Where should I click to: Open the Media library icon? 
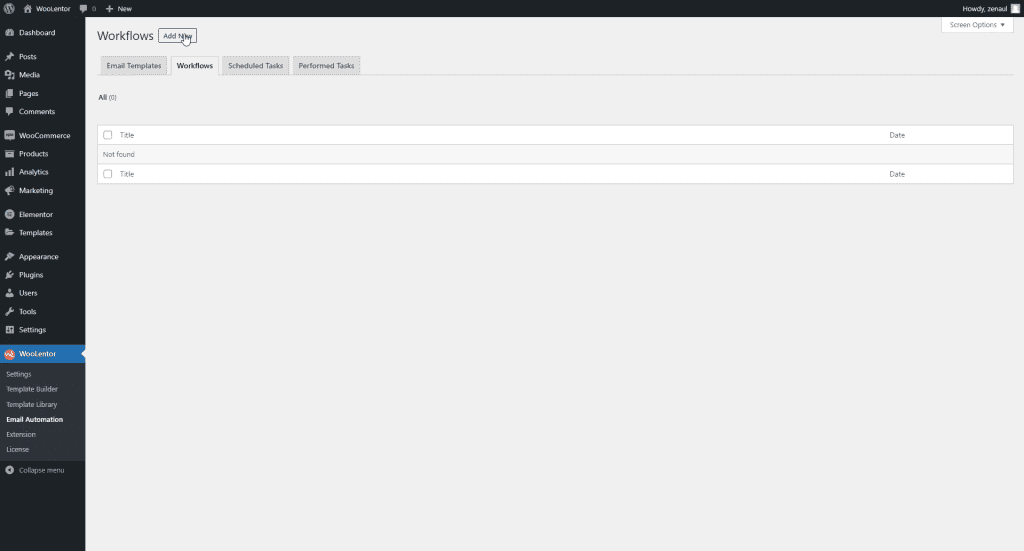click(9, 75)
